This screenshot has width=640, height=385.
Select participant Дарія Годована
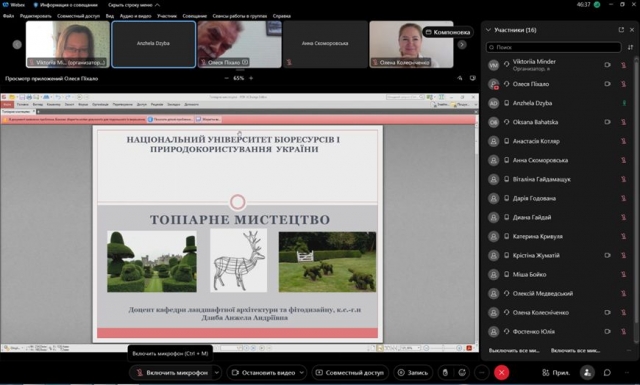click(557, 198)
